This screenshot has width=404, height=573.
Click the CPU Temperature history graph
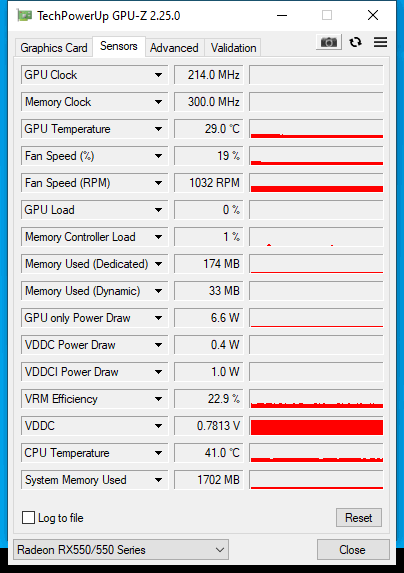pos(316,453)
